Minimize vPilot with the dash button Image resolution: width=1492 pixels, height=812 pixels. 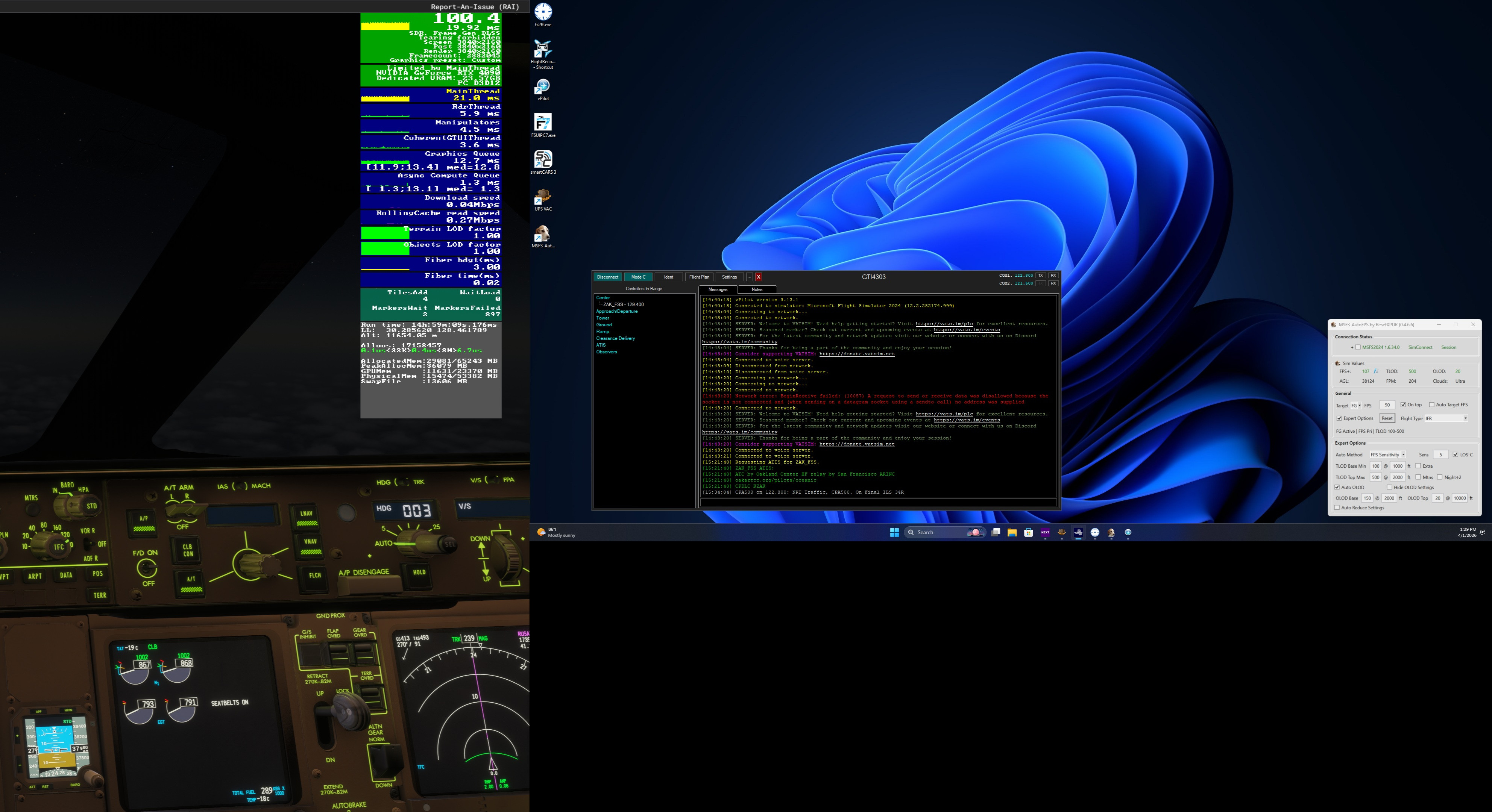(750, 277)
